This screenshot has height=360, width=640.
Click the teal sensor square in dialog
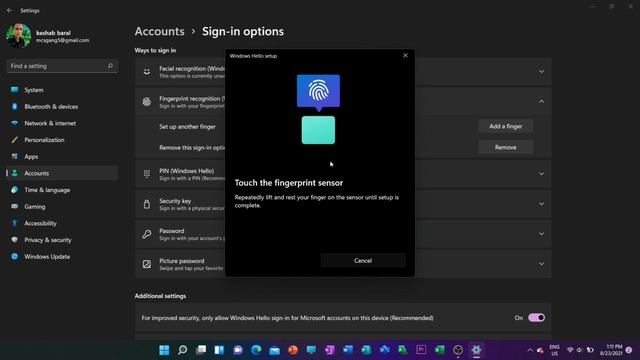318,130
